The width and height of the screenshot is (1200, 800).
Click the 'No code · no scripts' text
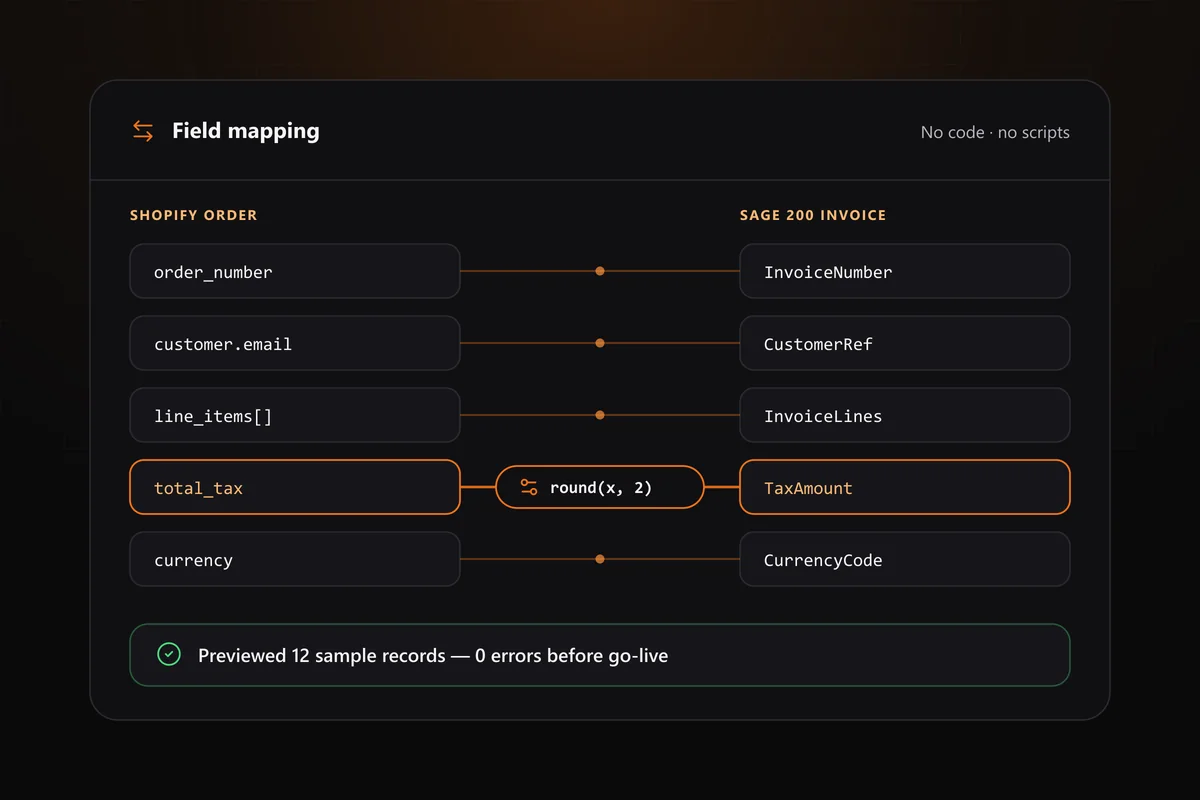tap(995, 132)
